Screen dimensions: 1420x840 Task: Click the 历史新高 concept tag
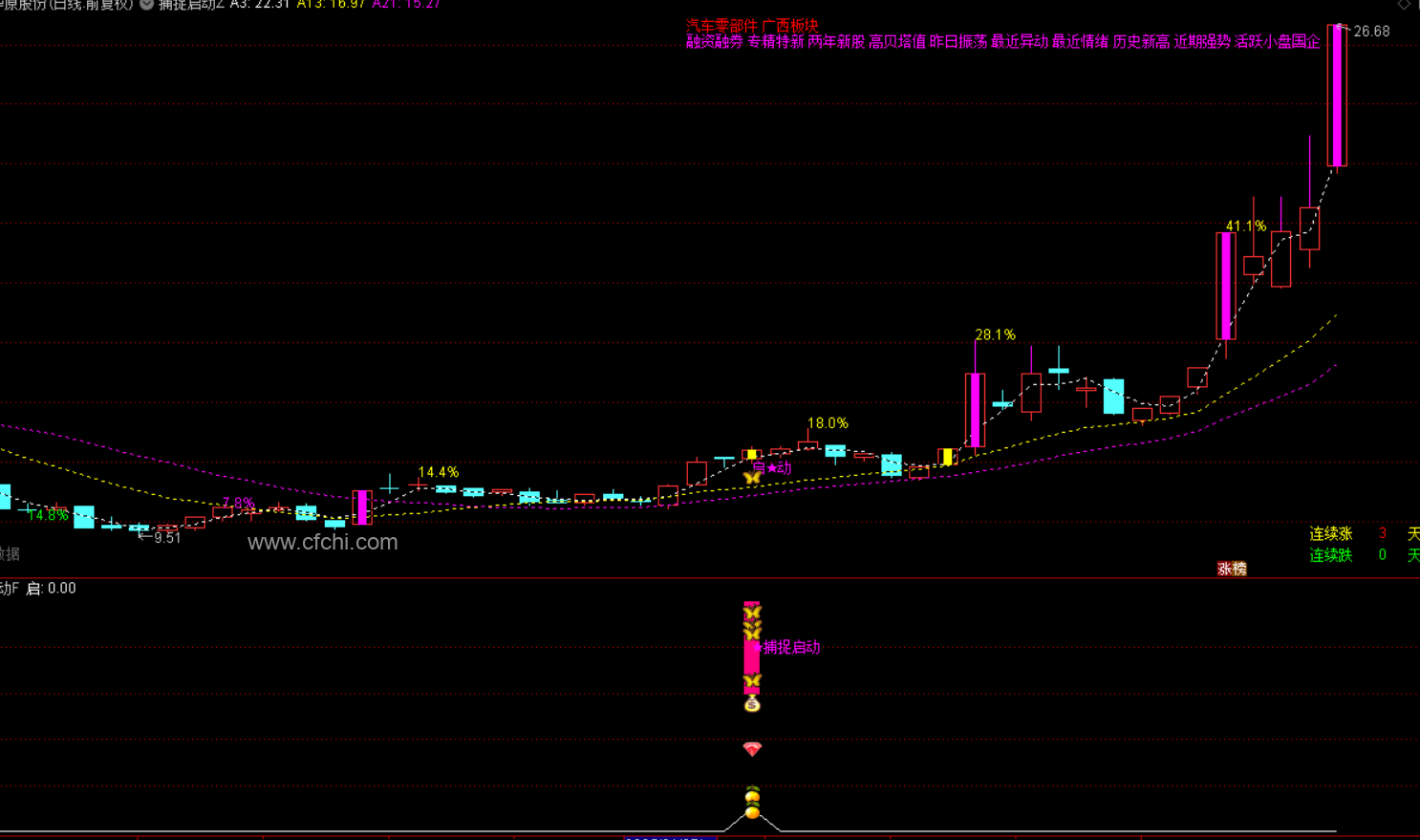pyautogui.click(x=1141, y=41)
